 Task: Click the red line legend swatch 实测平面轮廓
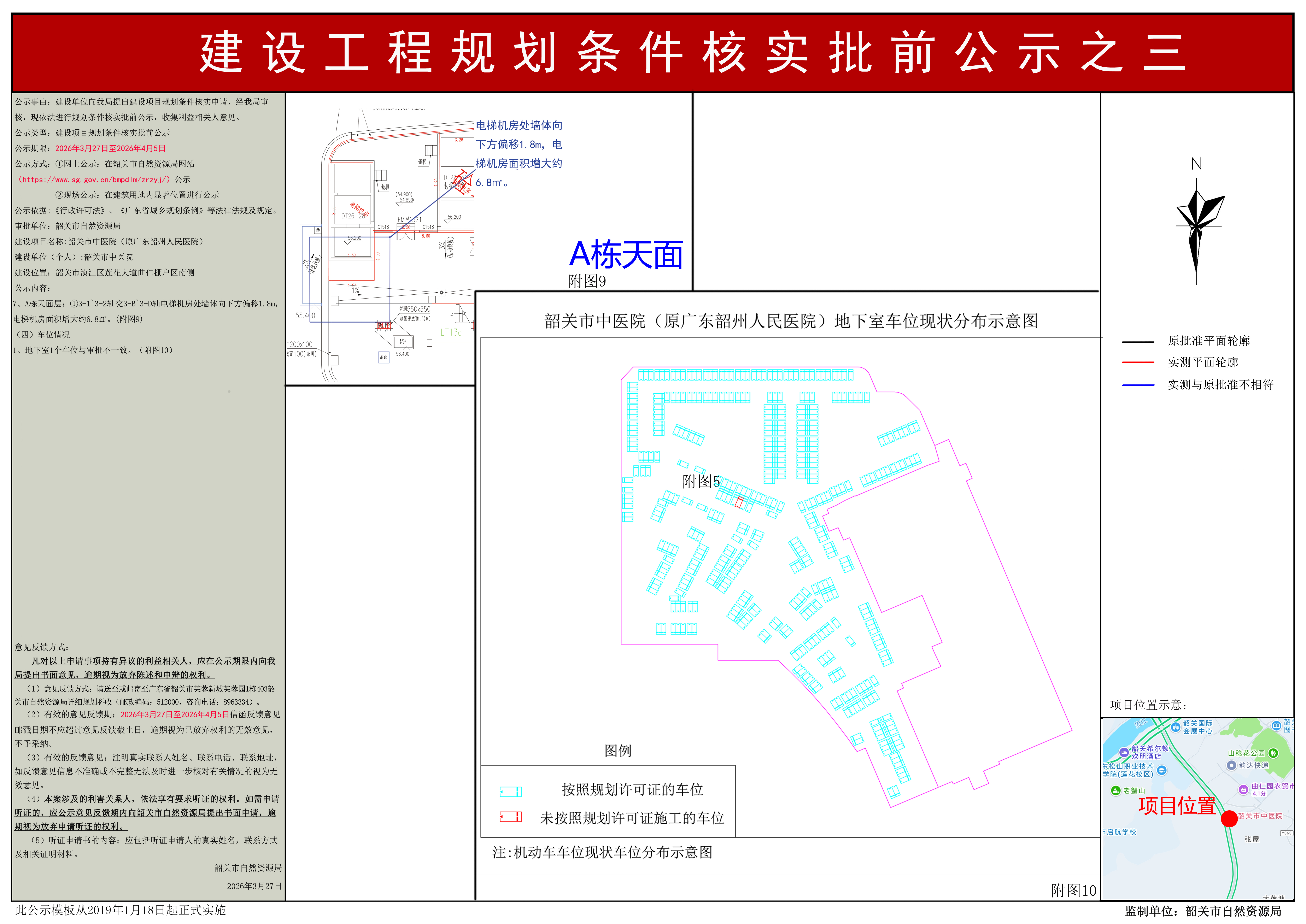(x=1138, y=363)
